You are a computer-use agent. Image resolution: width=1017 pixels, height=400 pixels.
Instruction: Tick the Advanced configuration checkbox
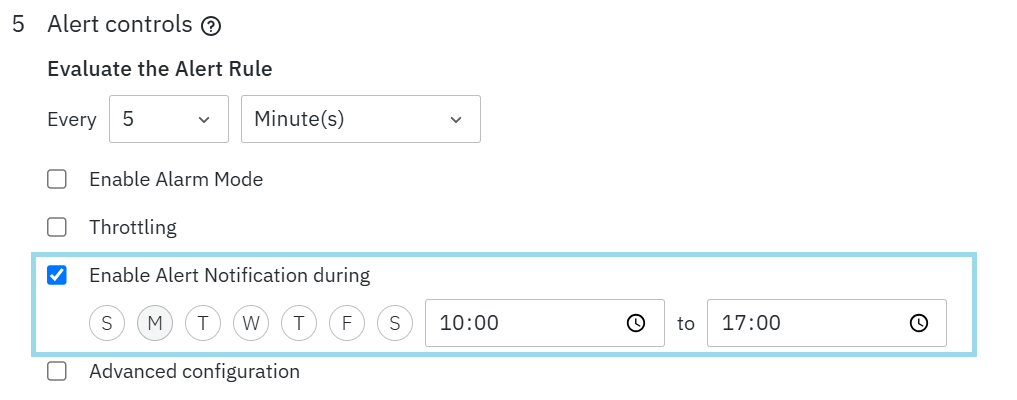pos(57,371)
